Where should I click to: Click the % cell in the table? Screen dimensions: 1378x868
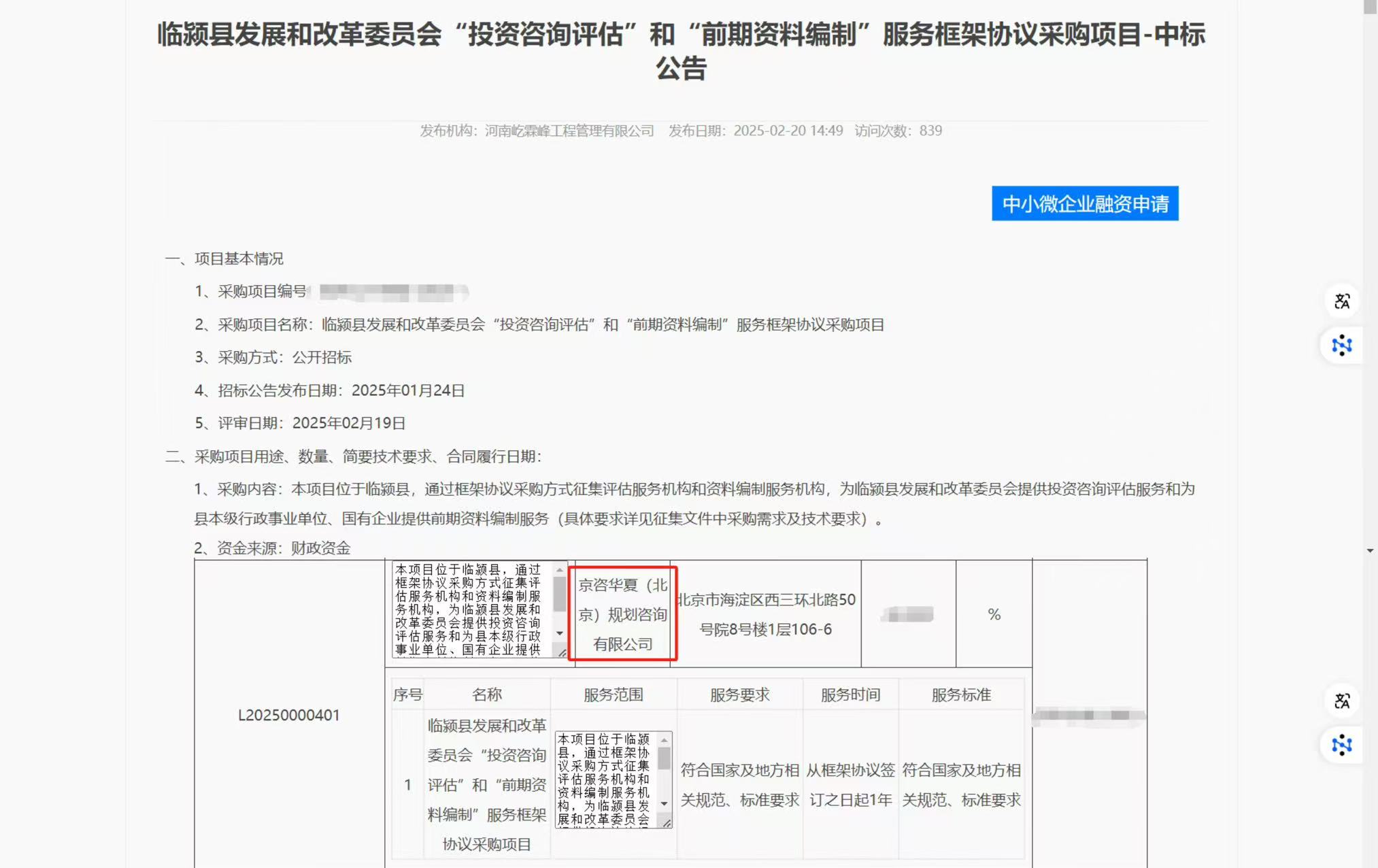(994, 614)
